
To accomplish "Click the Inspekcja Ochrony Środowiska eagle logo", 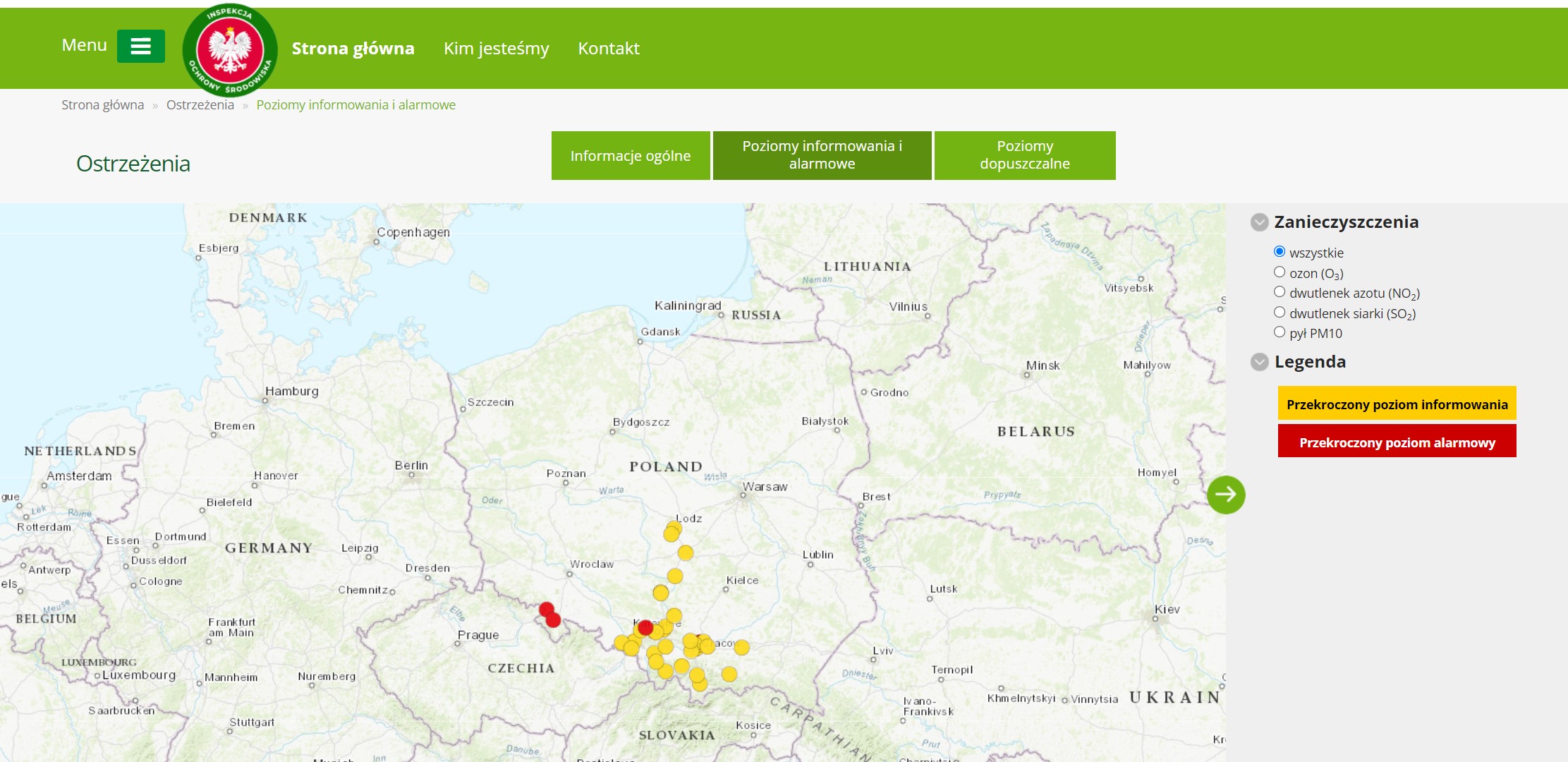I will pyautogui.click(x=230, y=50).
